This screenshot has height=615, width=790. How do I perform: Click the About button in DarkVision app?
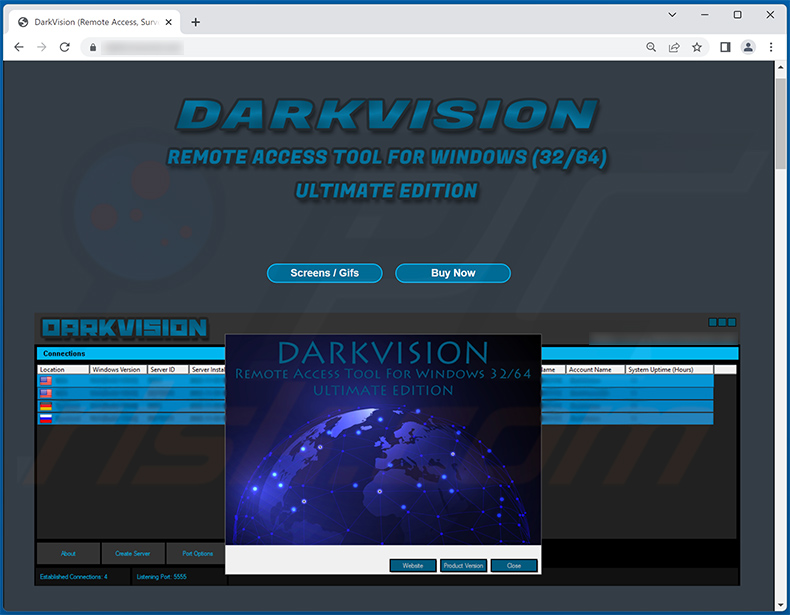[x=68, y=554]
